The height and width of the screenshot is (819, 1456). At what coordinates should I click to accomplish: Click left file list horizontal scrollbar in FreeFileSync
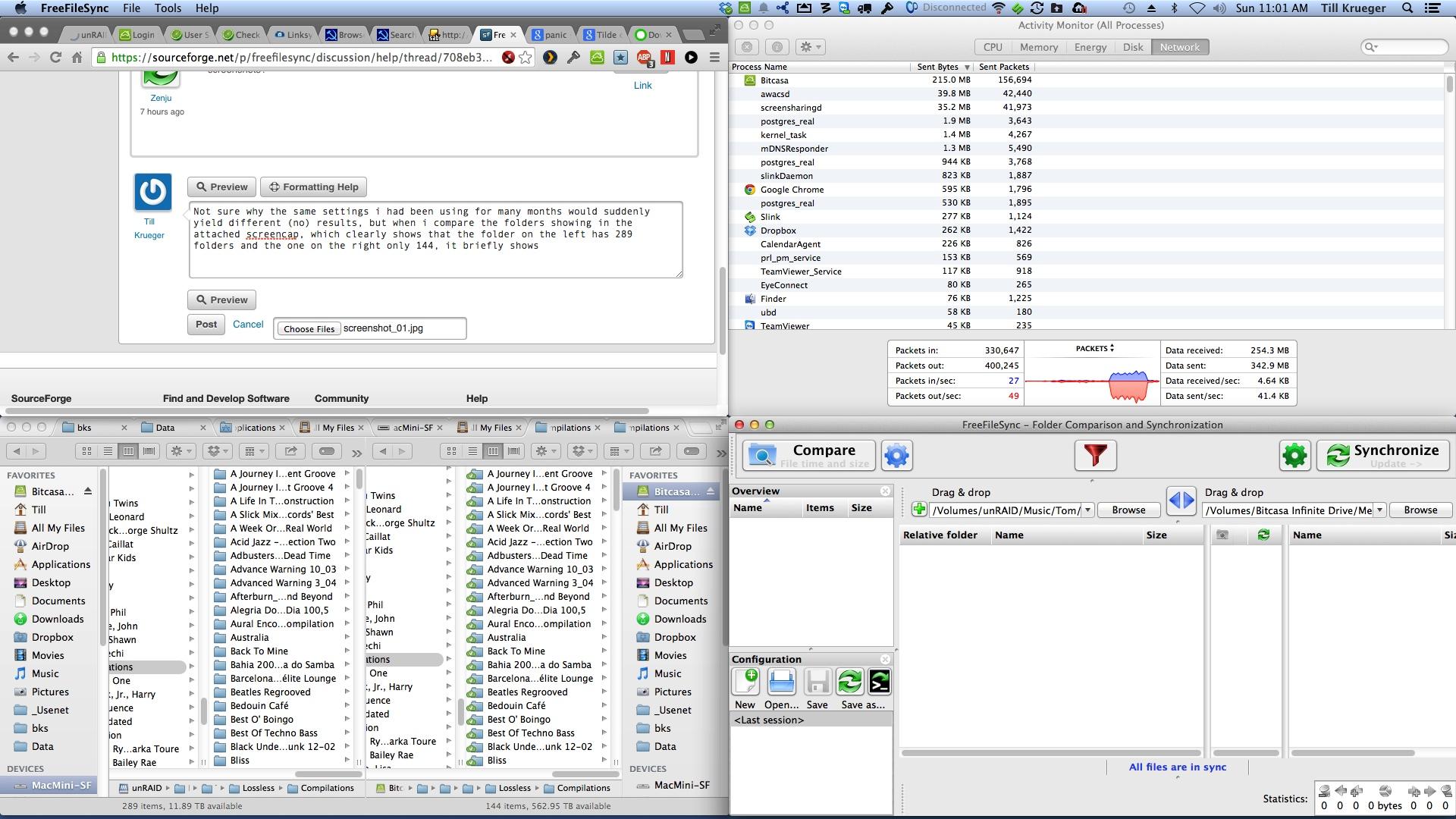(1050, 753)
